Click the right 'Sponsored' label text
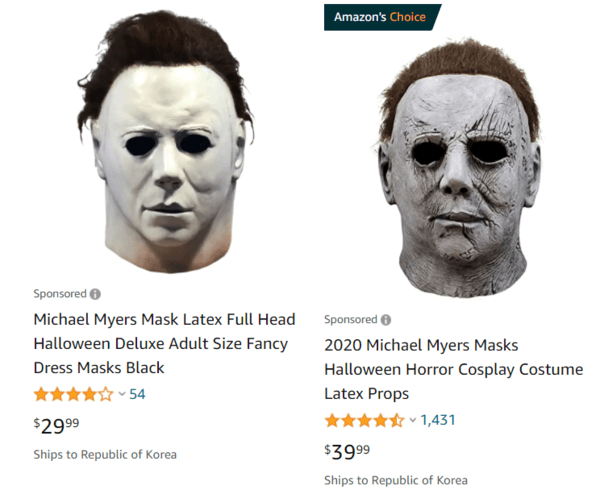 [351, 320]
